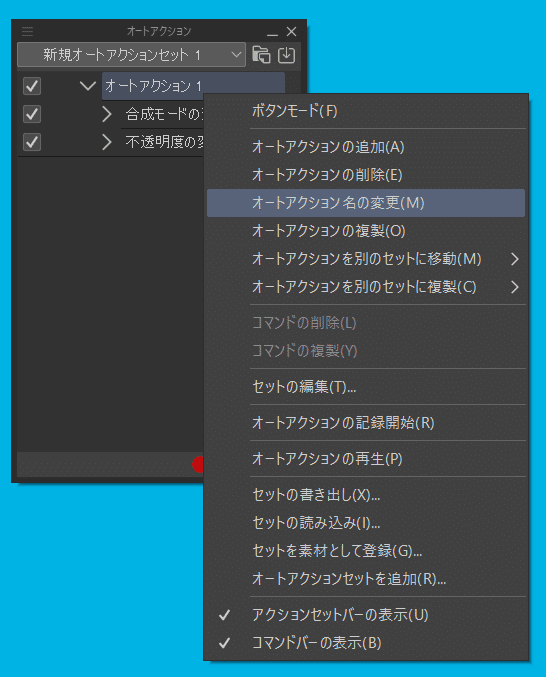
Task: Open 新規オートアクションセット 1 dropdown
Action: click(132, 55)
